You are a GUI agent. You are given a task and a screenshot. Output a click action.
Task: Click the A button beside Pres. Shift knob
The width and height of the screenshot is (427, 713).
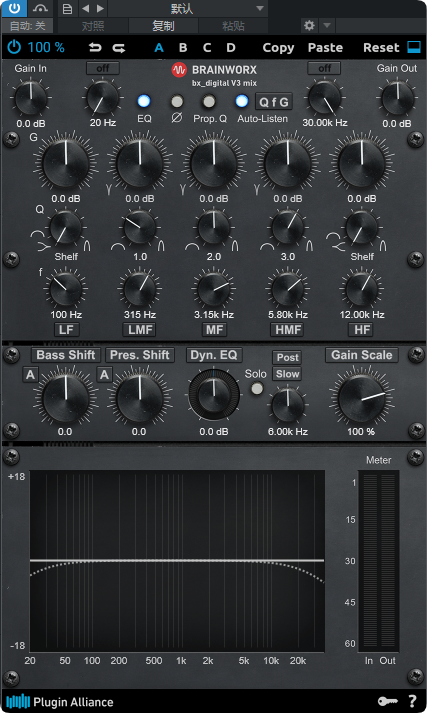[x=104, y=375]
